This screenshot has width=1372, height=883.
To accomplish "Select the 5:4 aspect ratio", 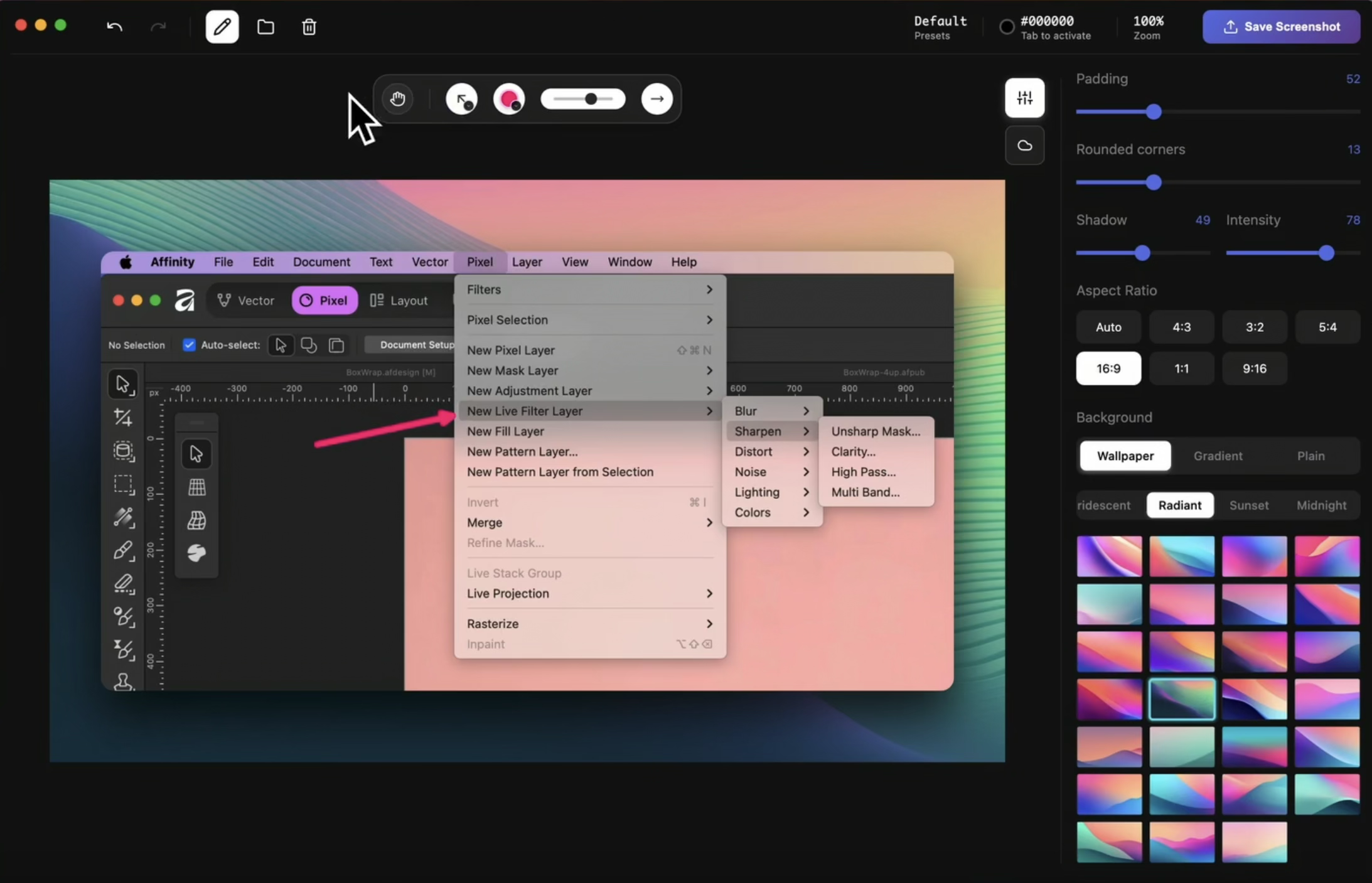I will [x=1327, y=327].
